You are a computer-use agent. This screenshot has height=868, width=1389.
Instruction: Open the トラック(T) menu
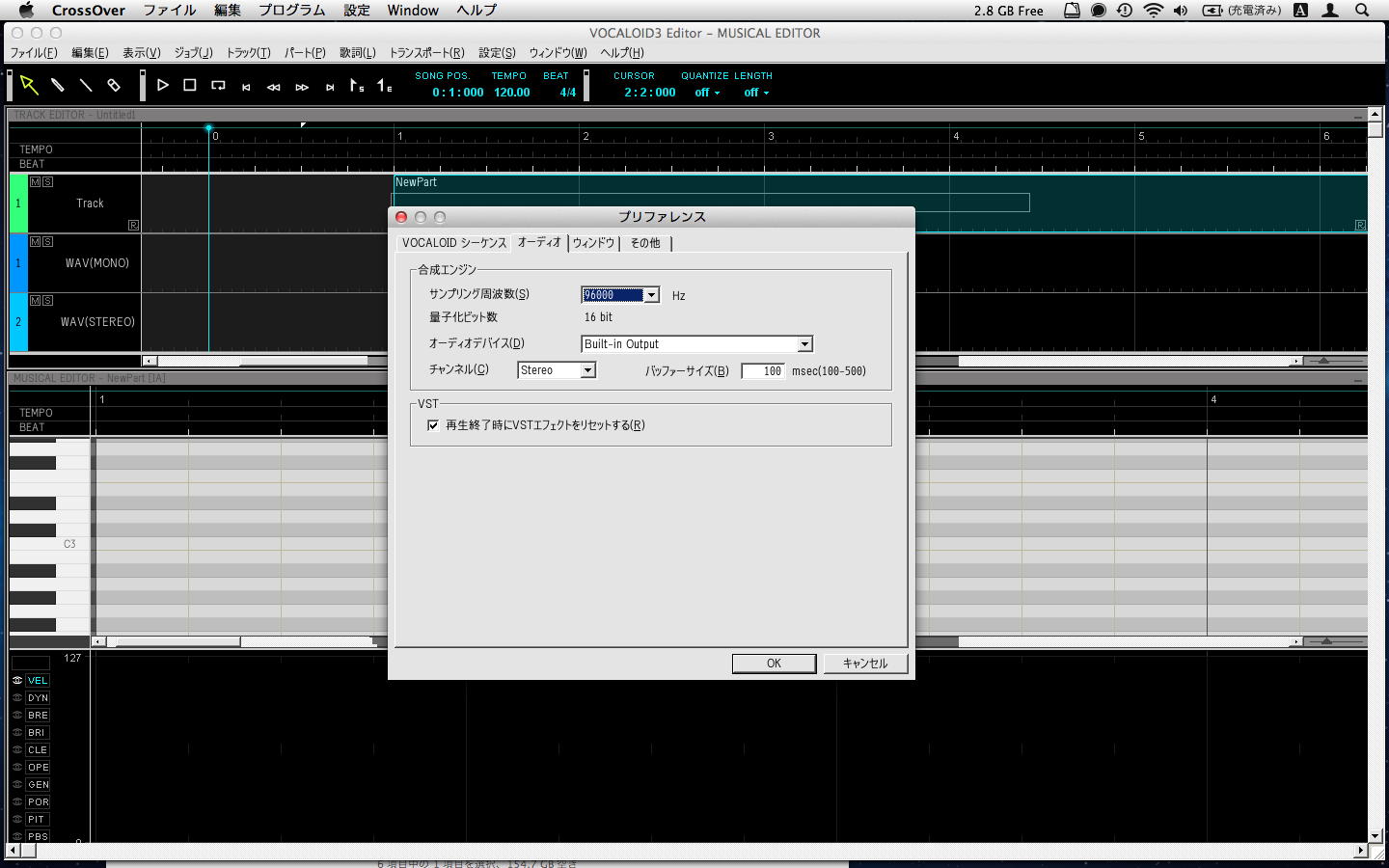click(x=248, y=53)
